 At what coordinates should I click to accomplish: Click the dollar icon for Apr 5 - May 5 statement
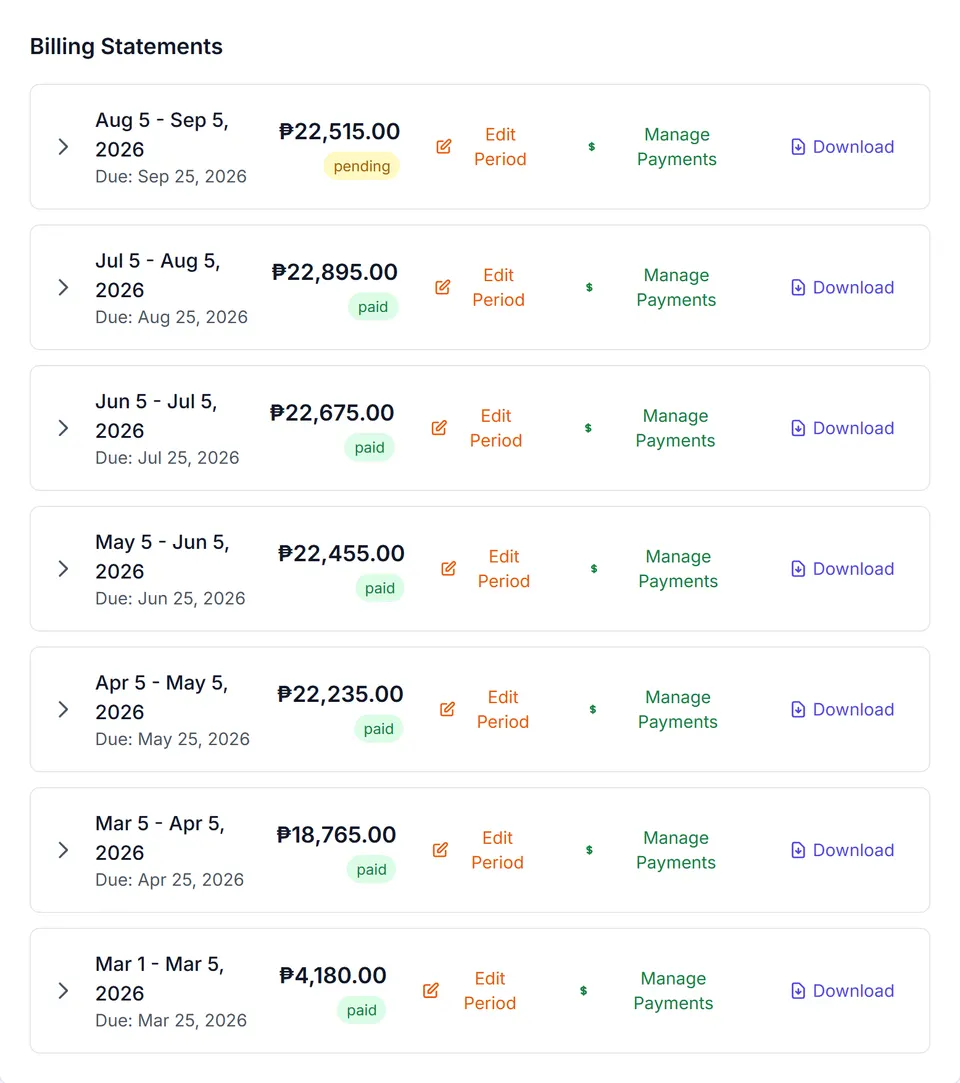[x=593, y=709]
